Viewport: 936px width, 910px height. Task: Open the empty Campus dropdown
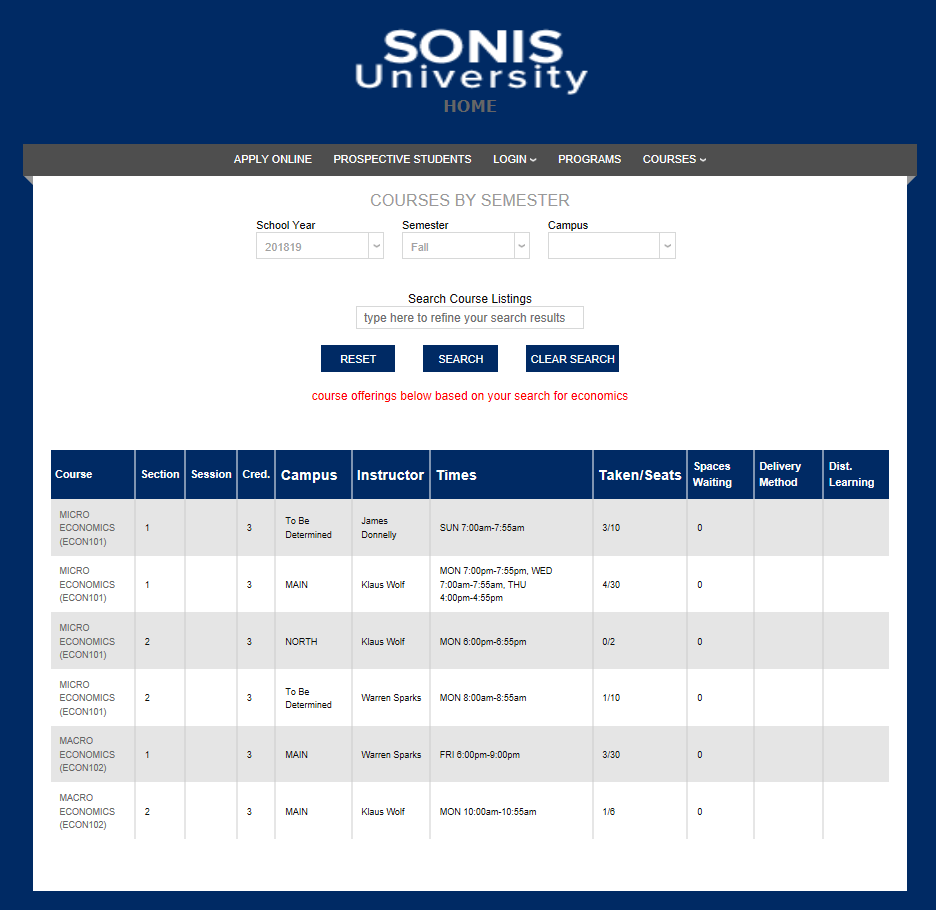(611, 246)
